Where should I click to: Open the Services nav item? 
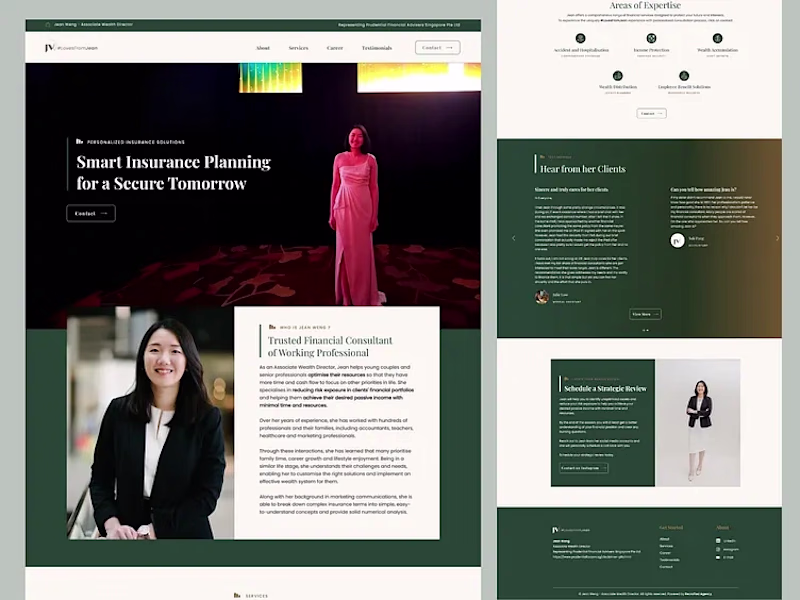tap(298, 48)
